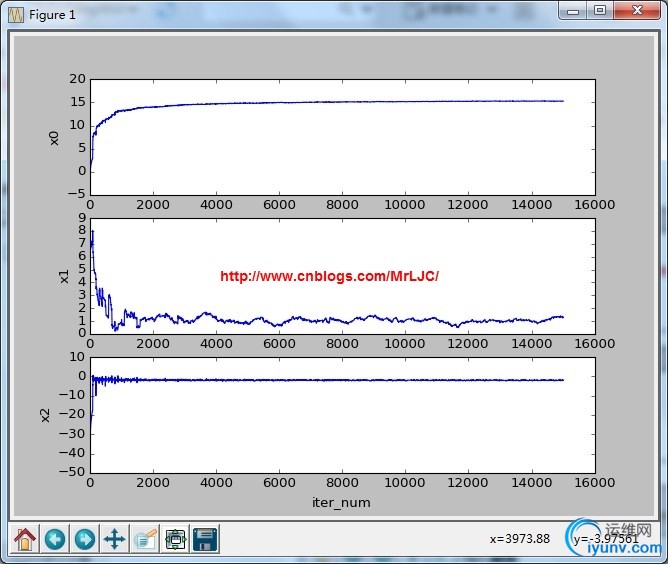This screenshot has width=668, height=564.
Task: Click inside the x1 subplot area
Action: (x=343, y=276)
